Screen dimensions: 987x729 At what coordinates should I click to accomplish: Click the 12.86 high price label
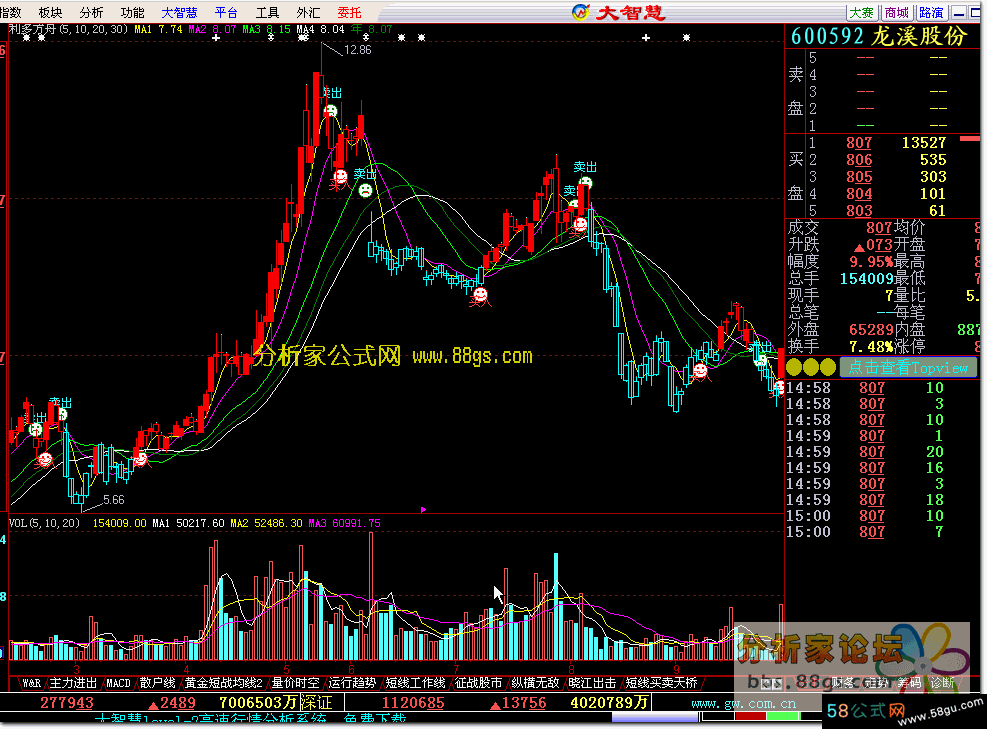click(x=358, y=50)
